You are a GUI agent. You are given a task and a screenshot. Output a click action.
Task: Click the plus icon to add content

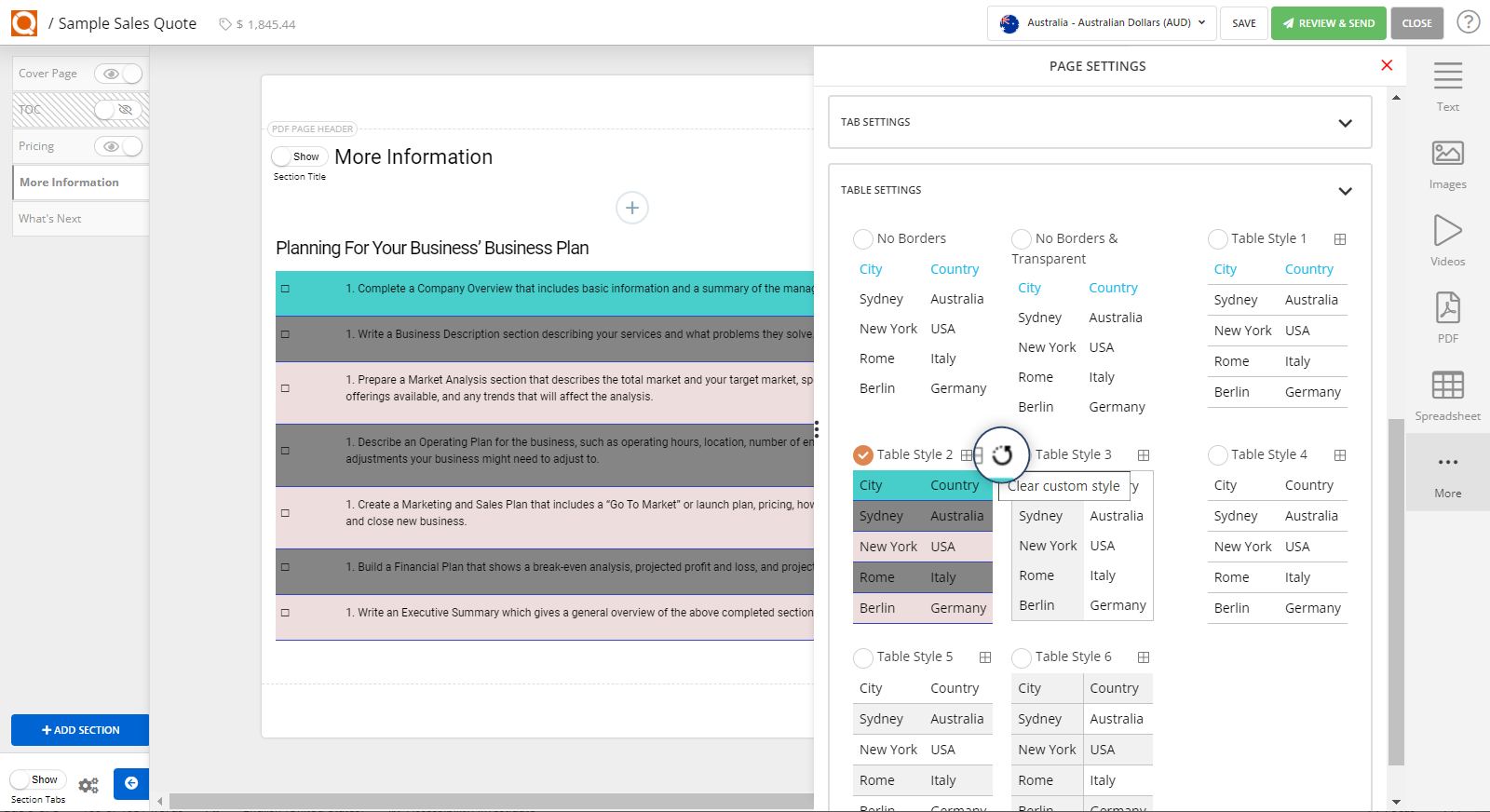click(x=632, y=208)
